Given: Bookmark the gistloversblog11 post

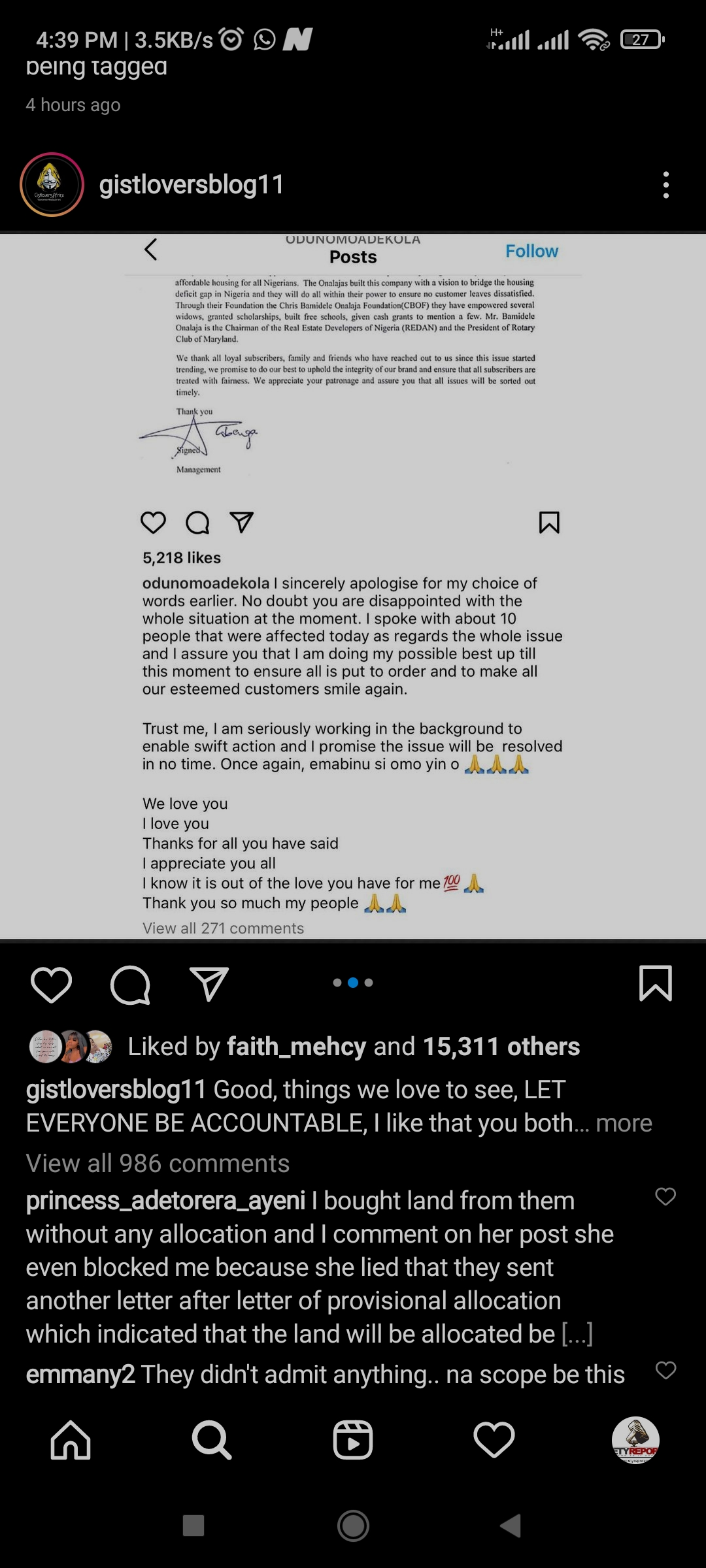Looking at the screenshot, I should pos(655,983).
